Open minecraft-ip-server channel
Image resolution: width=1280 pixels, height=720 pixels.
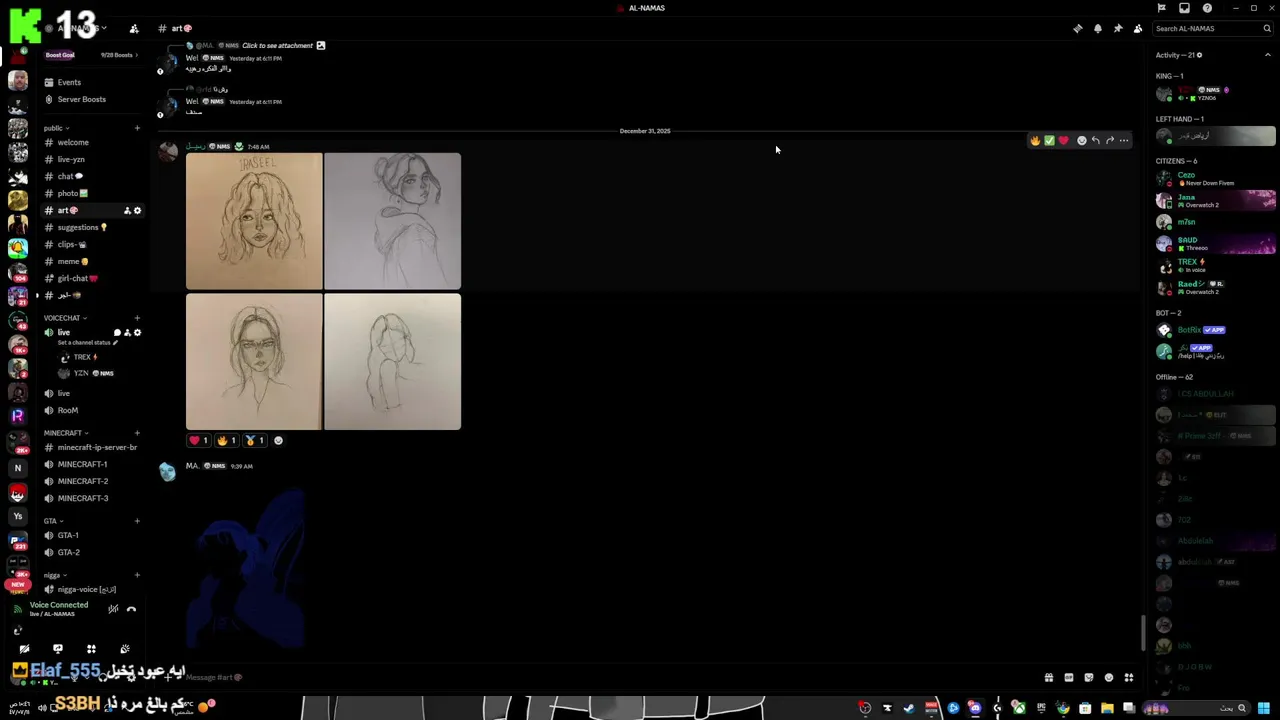pyautogui.click(x=90, y=447)
